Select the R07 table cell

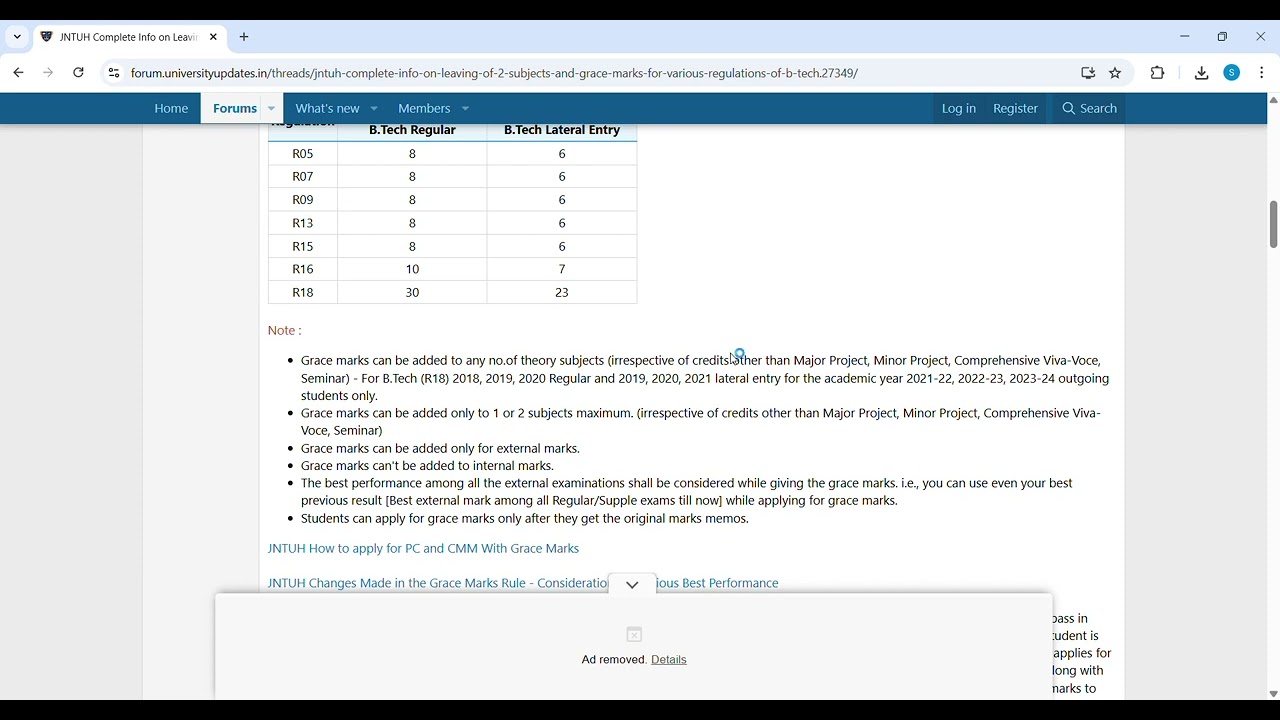coord(303,177)
